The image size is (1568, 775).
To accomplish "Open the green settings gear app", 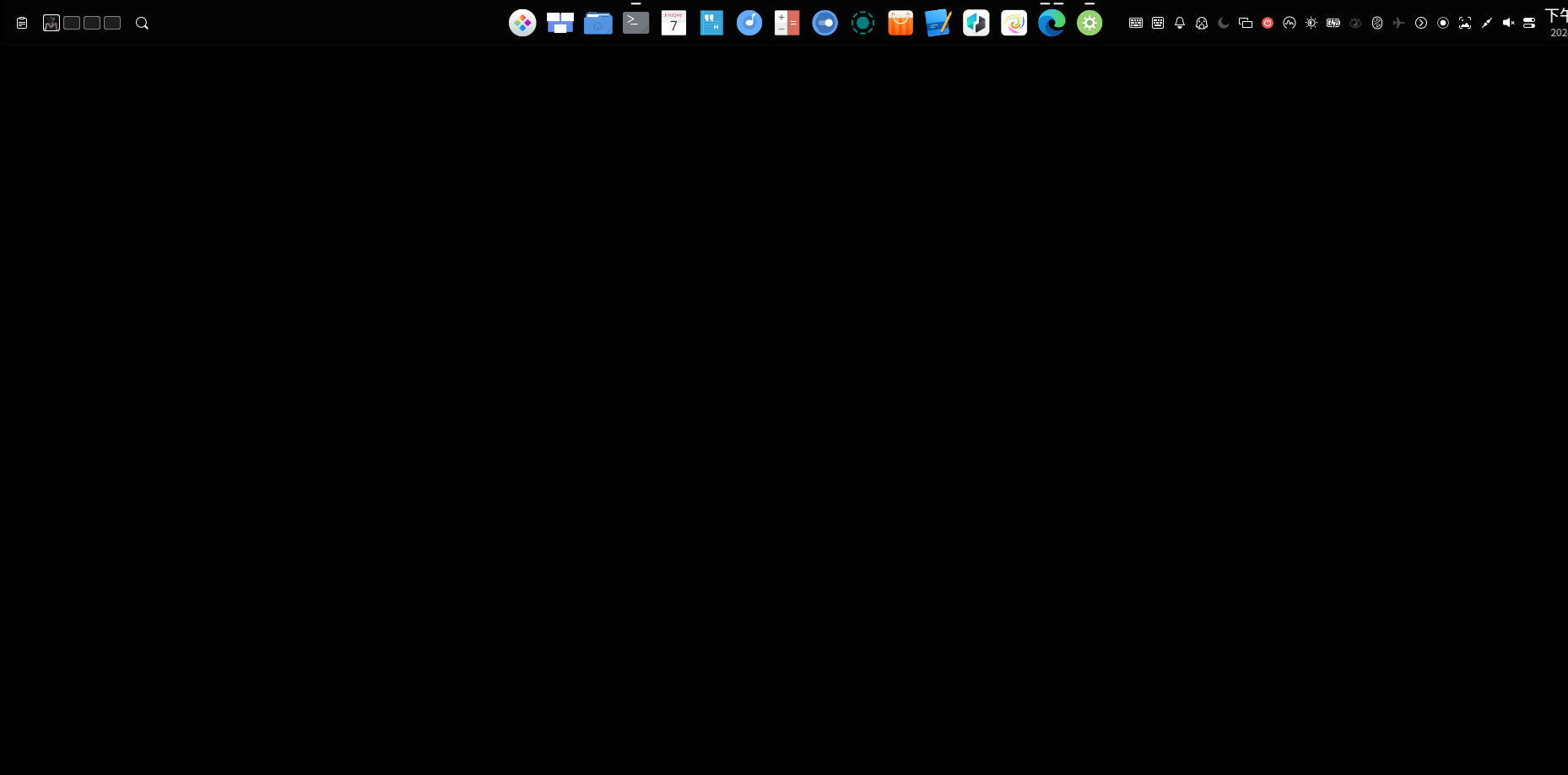I will pyautogui.click(x=1089, y=23).
